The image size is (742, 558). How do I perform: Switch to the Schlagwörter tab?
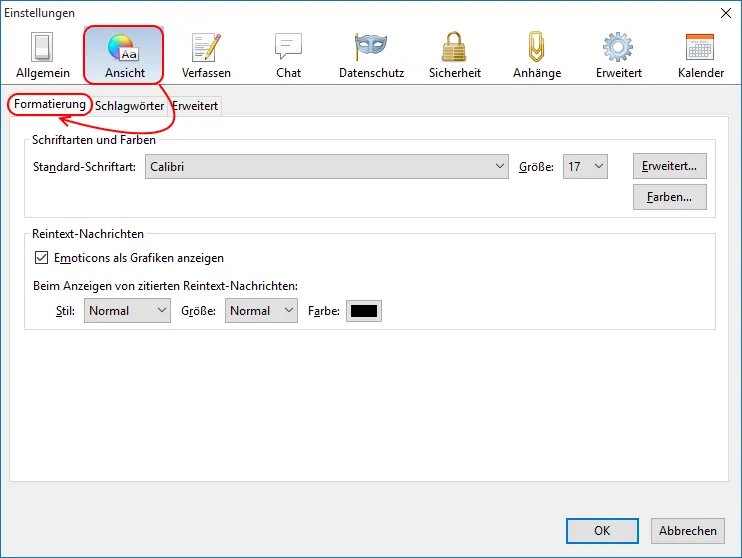click(x=129, y=106)
